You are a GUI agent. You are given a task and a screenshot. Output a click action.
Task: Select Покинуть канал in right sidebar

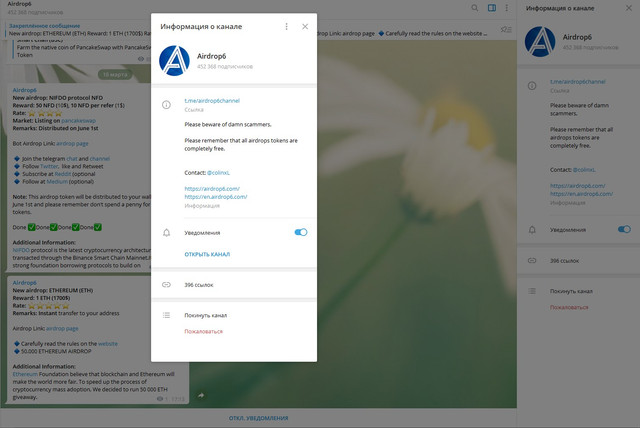[x=571, y=291]
